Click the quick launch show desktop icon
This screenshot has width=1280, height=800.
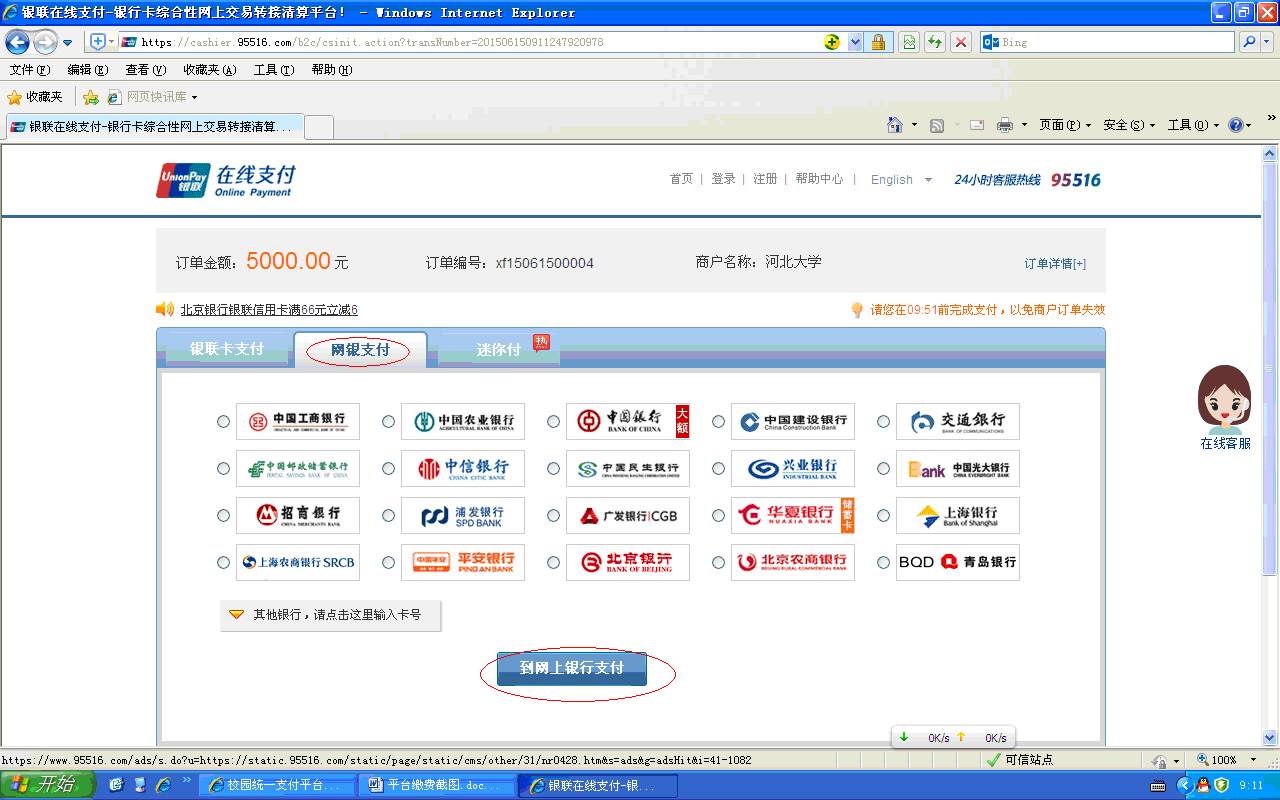point(139,785)
